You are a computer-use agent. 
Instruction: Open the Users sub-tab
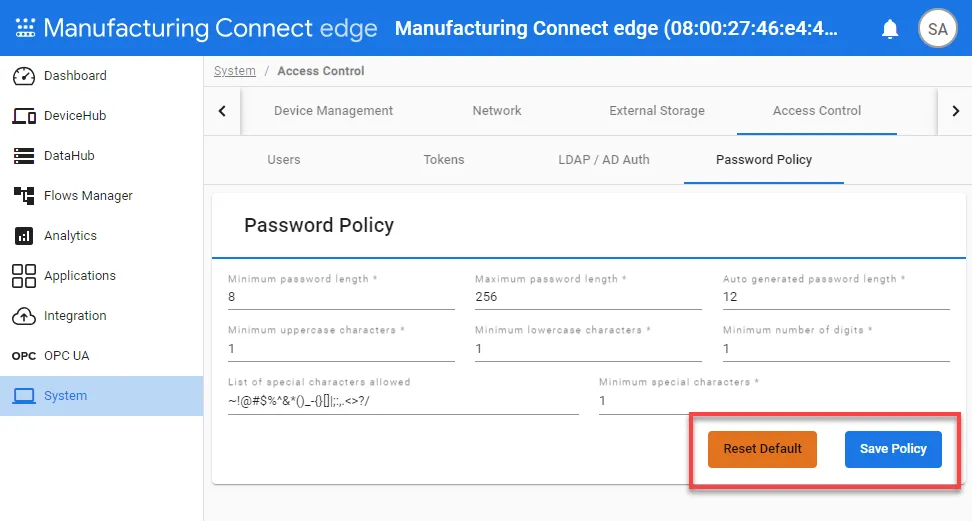tap(283, 159)
